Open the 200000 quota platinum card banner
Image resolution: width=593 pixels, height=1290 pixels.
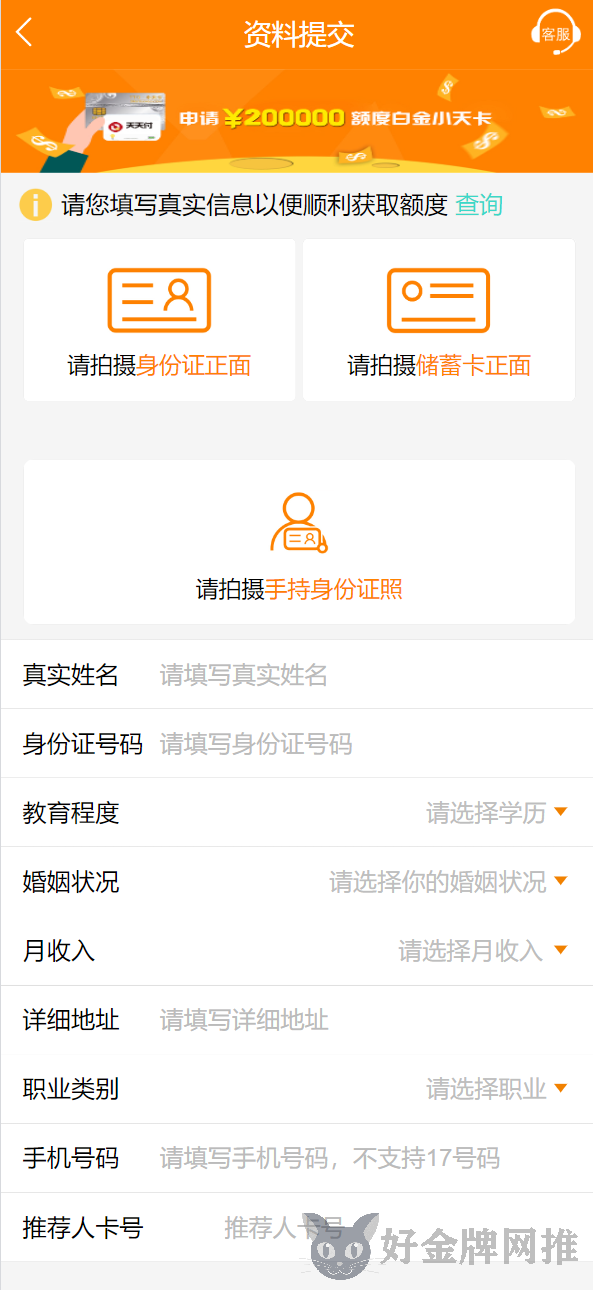[297, 121]
